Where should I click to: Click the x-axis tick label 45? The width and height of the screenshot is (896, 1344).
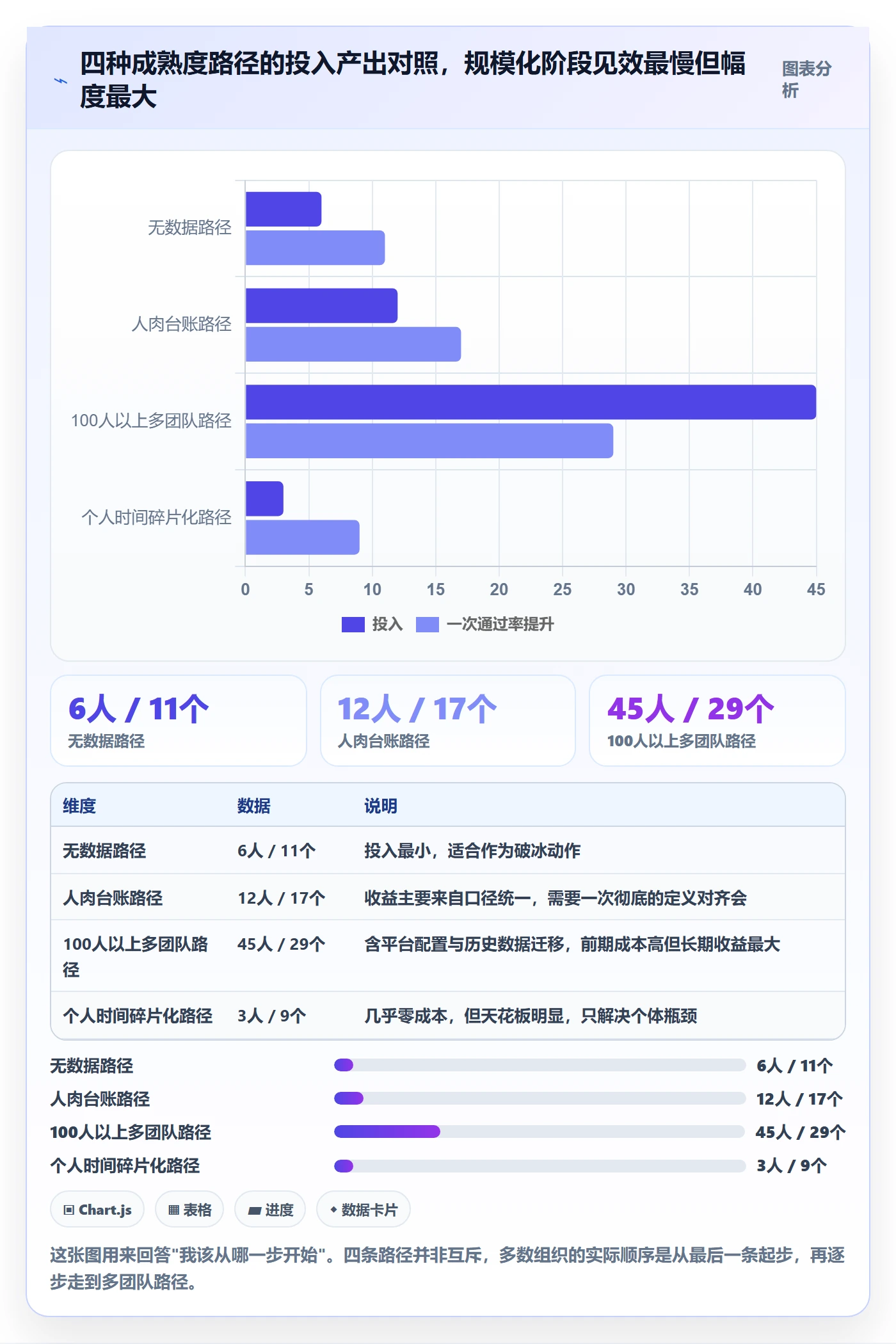(816, 589)
